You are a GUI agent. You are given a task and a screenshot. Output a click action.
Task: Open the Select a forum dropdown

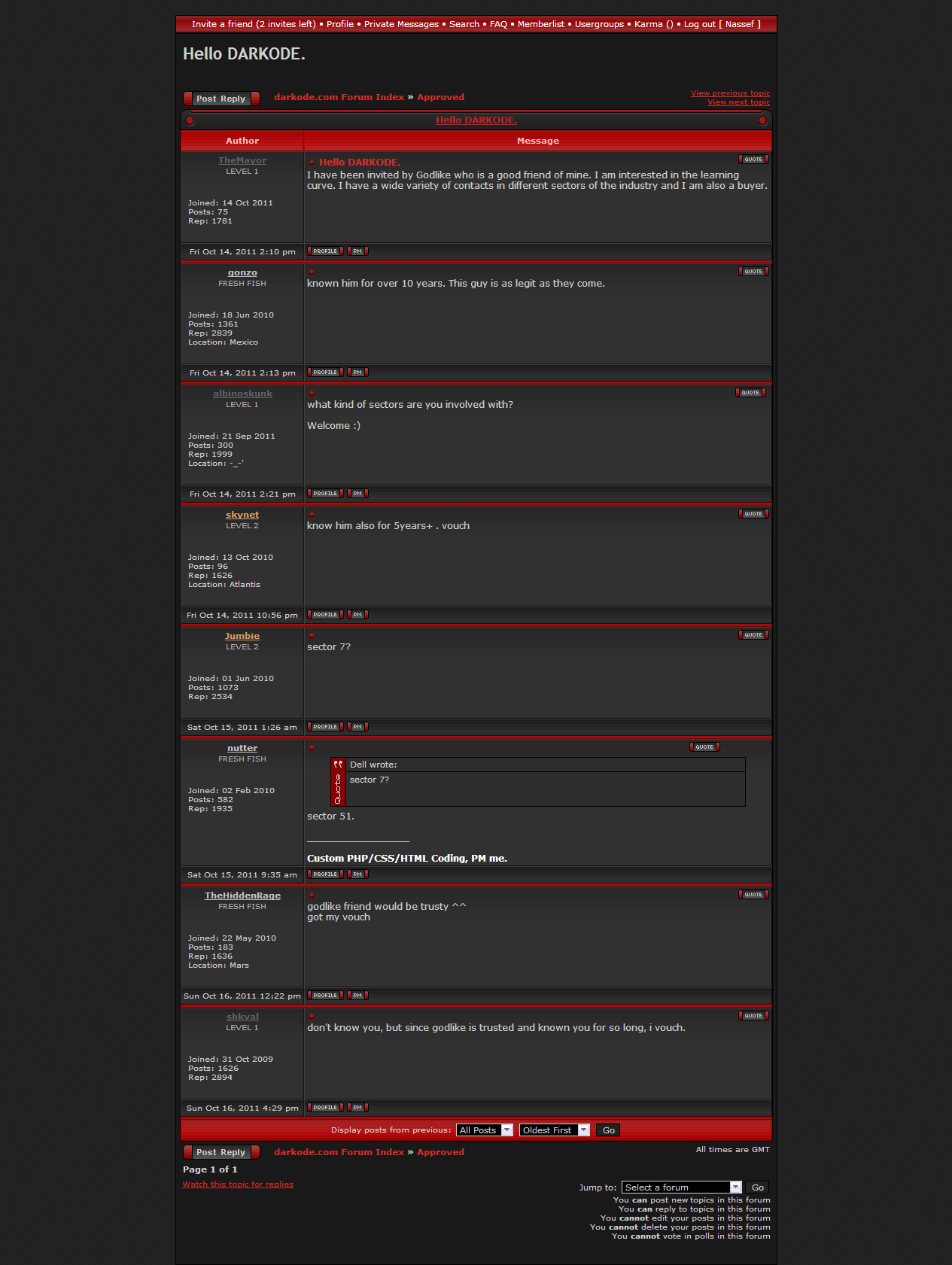pos(682,1187)
